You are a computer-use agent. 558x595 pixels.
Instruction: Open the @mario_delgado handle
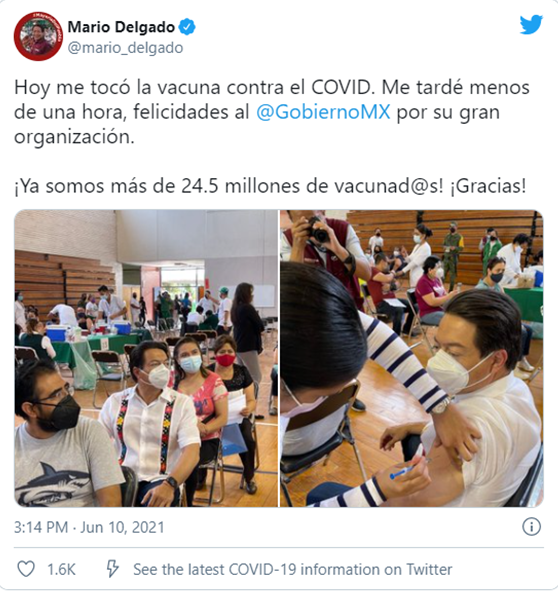pos(126,48)
